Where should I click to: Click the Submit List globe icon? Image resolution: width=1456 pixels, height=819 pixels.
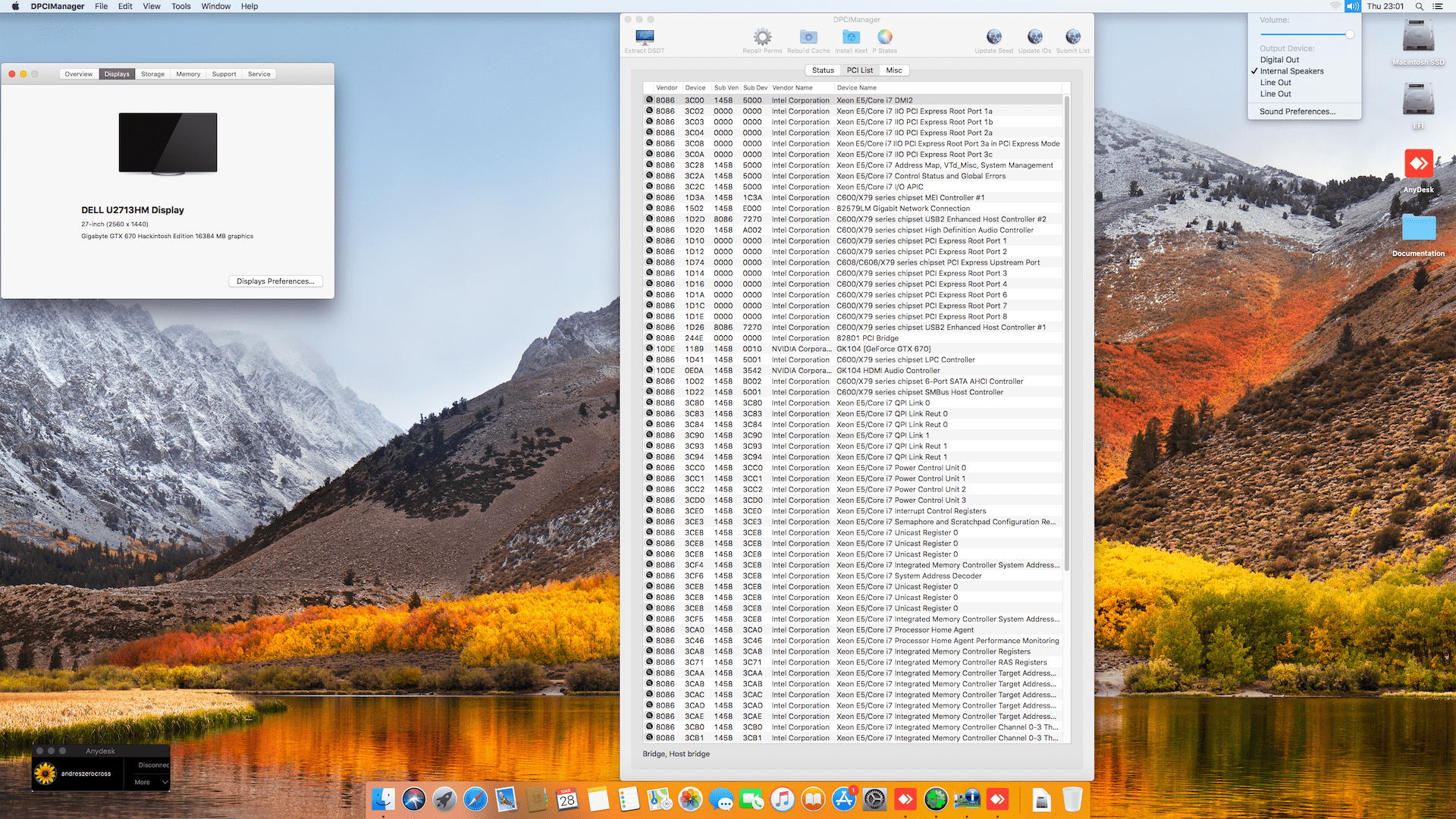(x=1072, y=36)
